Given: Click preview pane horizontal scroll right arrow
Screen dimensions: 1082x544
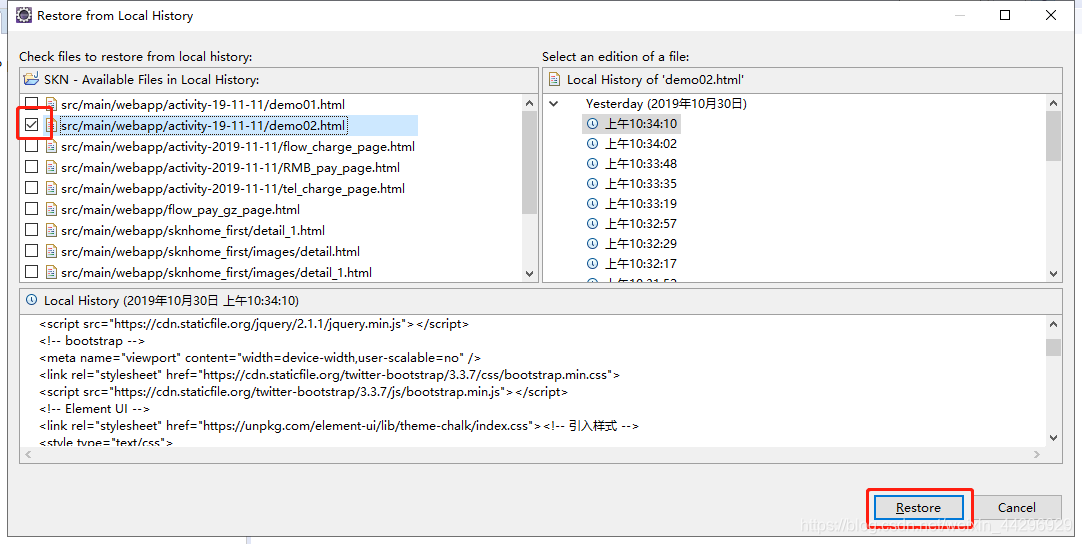Looking at the screenshot, I should (x=1036, y=454).
